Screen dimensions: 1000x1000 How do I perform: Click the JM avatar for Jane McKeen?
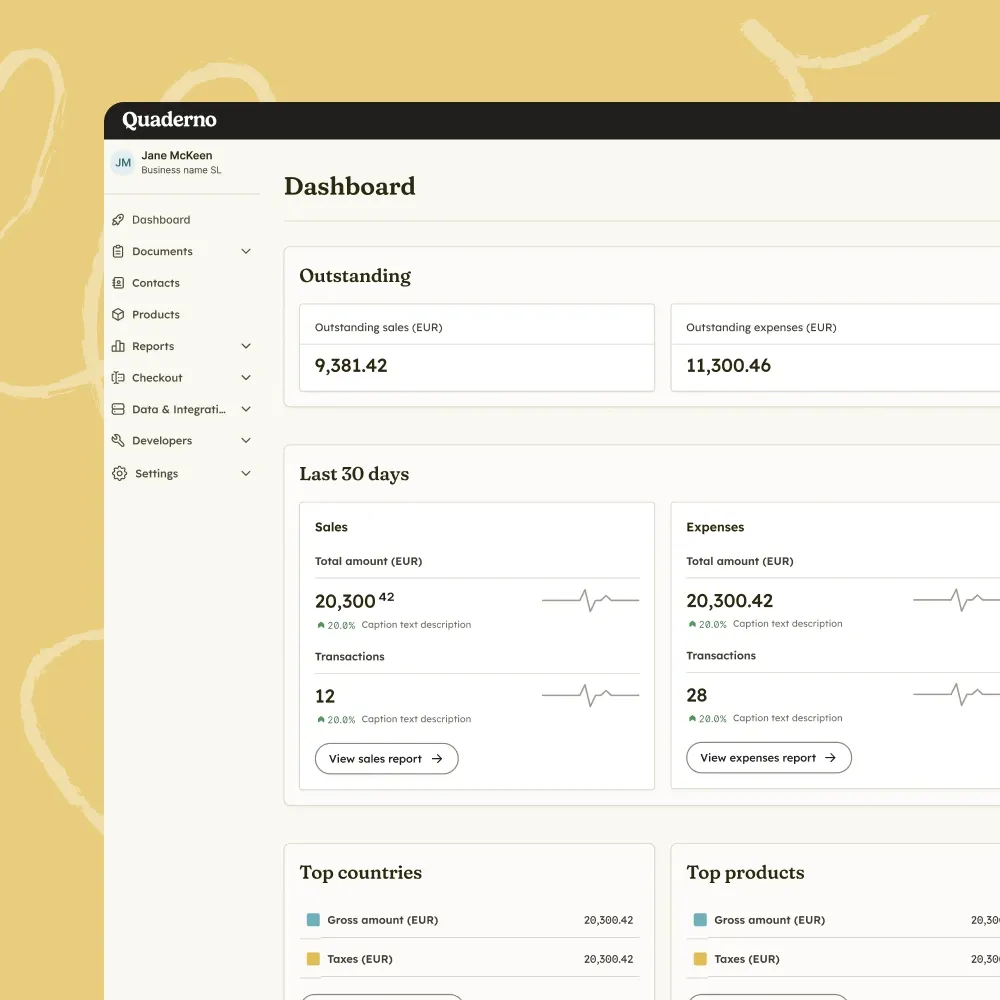tap(122, 161)
